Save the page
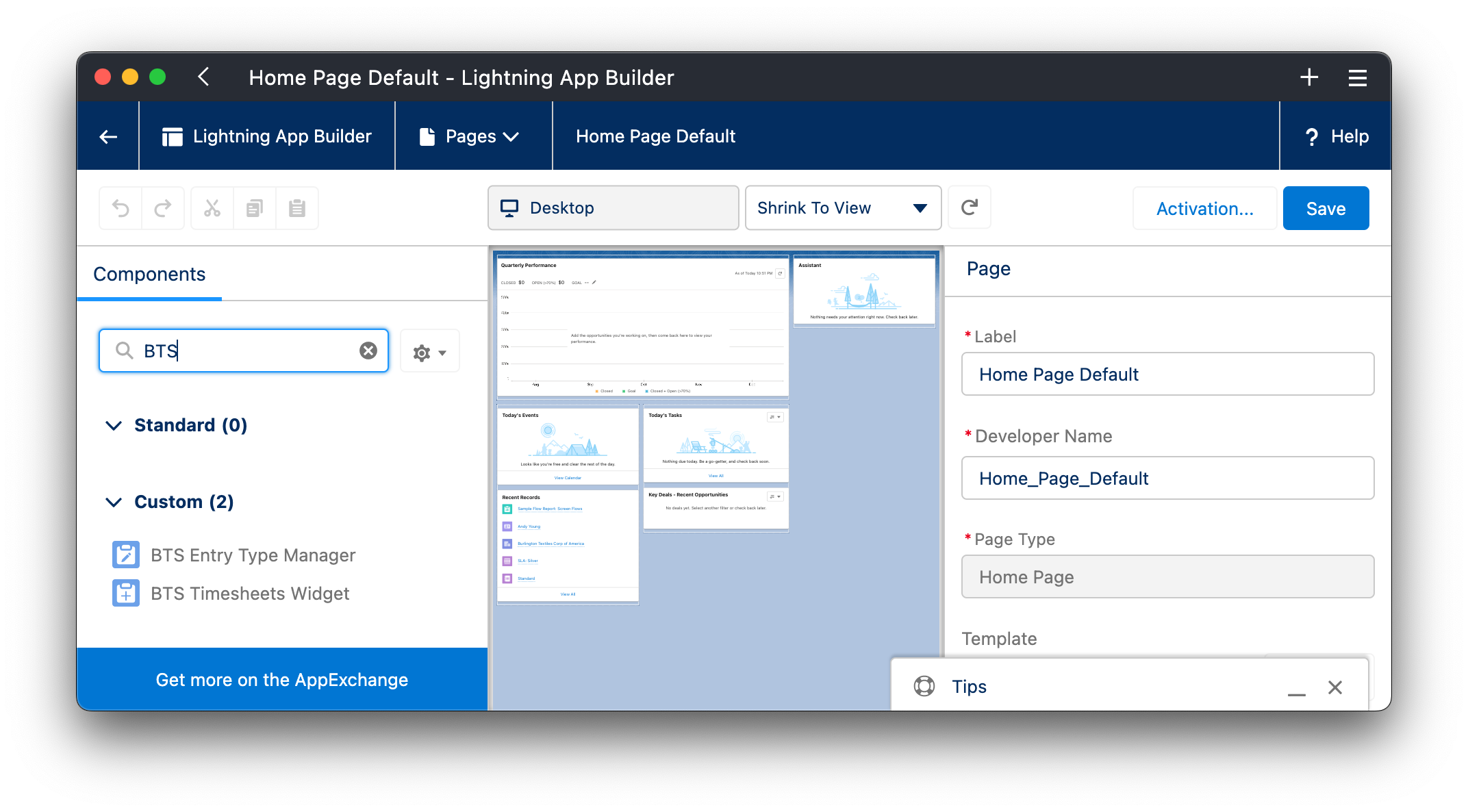The width and height of the screenshot is (1468, 812). [x=1326, y=208]
